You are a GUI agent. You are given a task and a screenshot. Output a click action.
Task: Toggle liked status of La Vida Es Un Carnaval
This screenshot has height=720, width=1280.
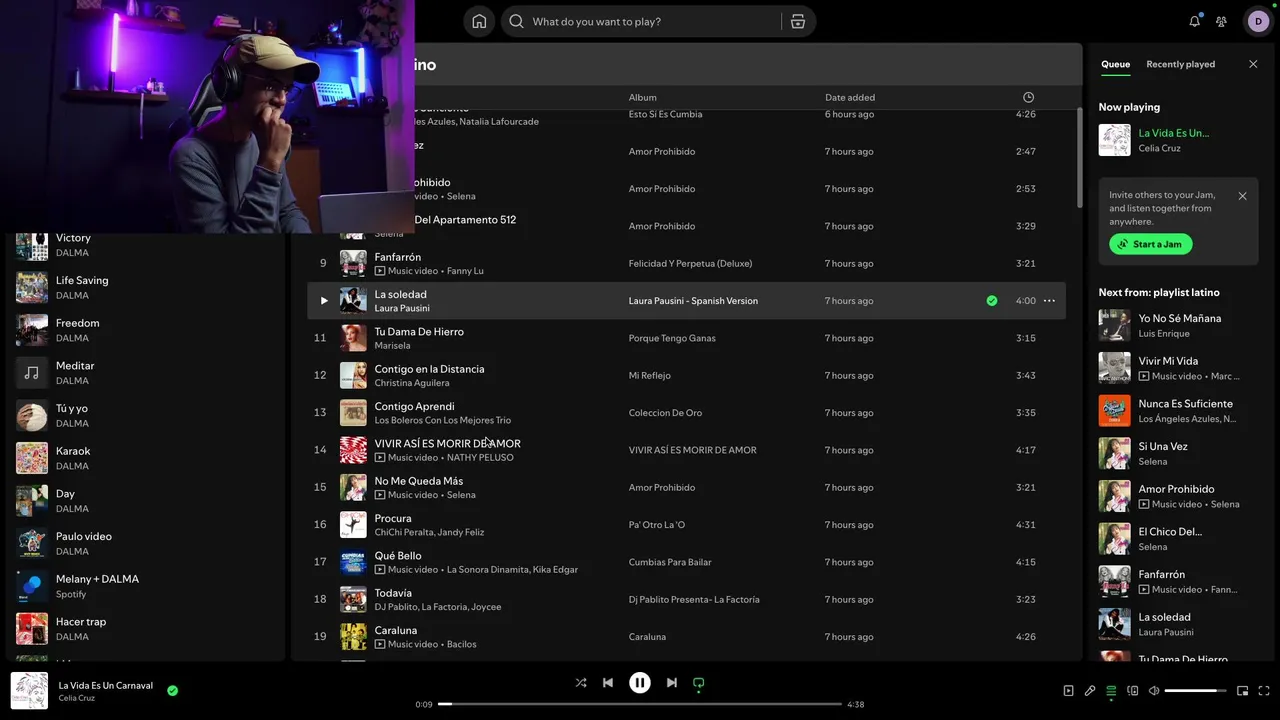pyautogui.click(x=172, y=690)
